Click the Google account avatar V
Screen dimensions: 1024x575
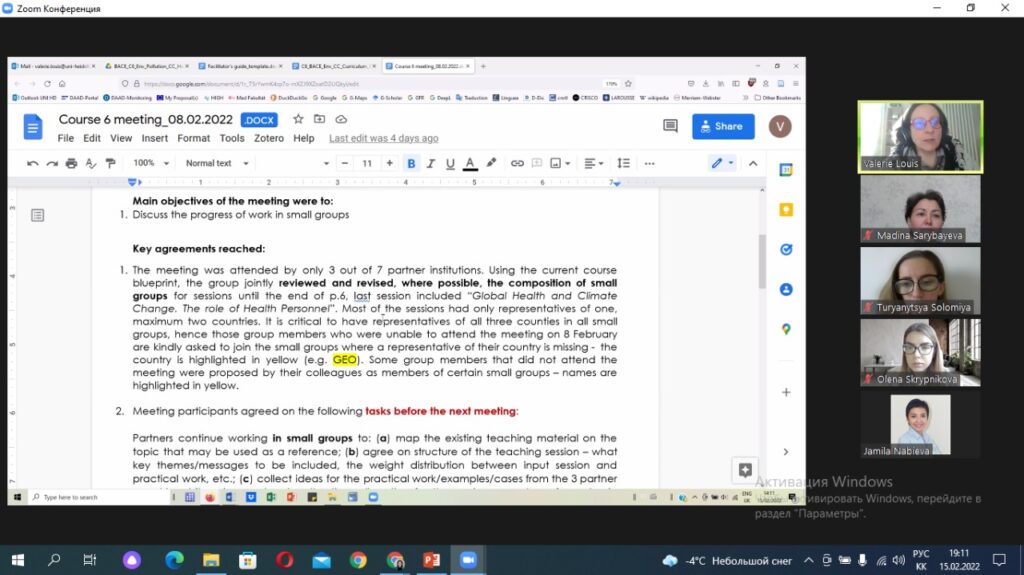780,127
